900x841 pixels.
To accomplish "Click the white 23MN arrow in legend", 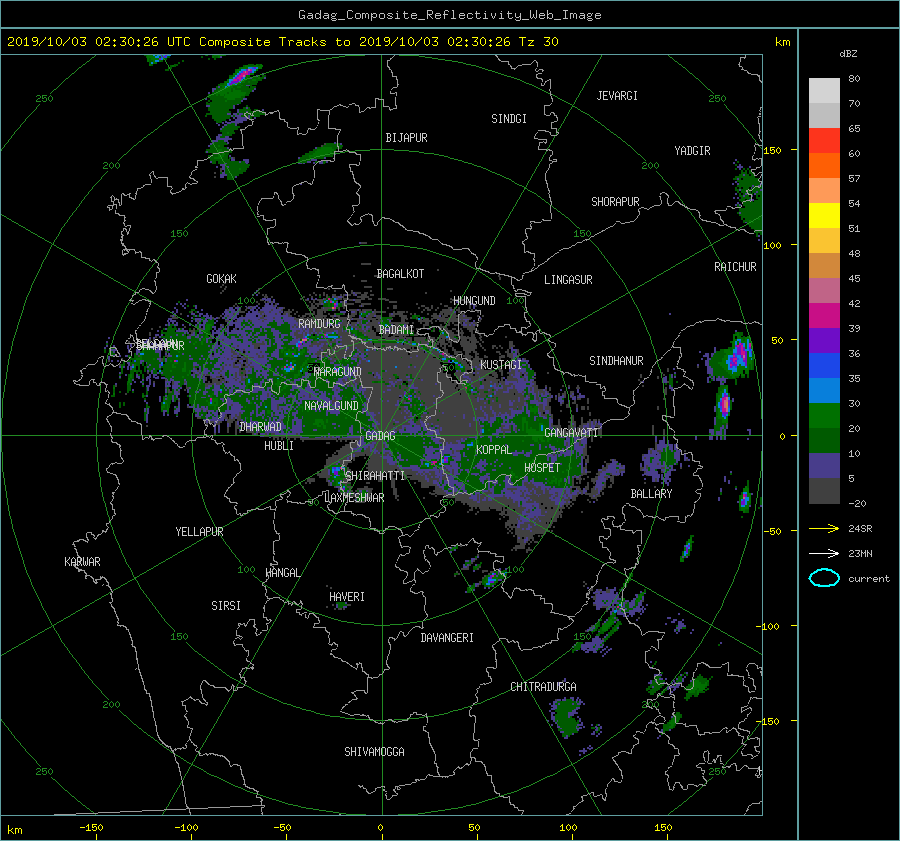I will point(824,553).
